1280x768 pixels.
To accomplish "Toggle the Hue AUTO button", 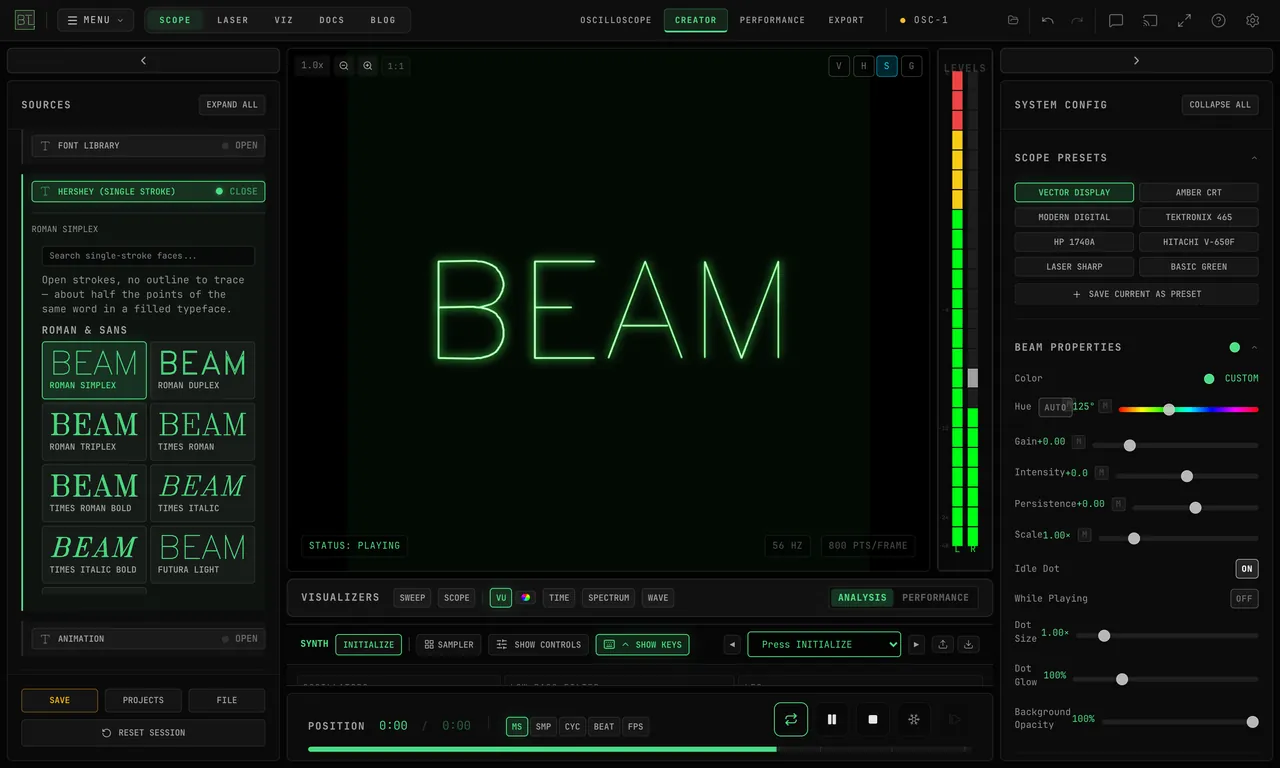I will (1055, 407).
